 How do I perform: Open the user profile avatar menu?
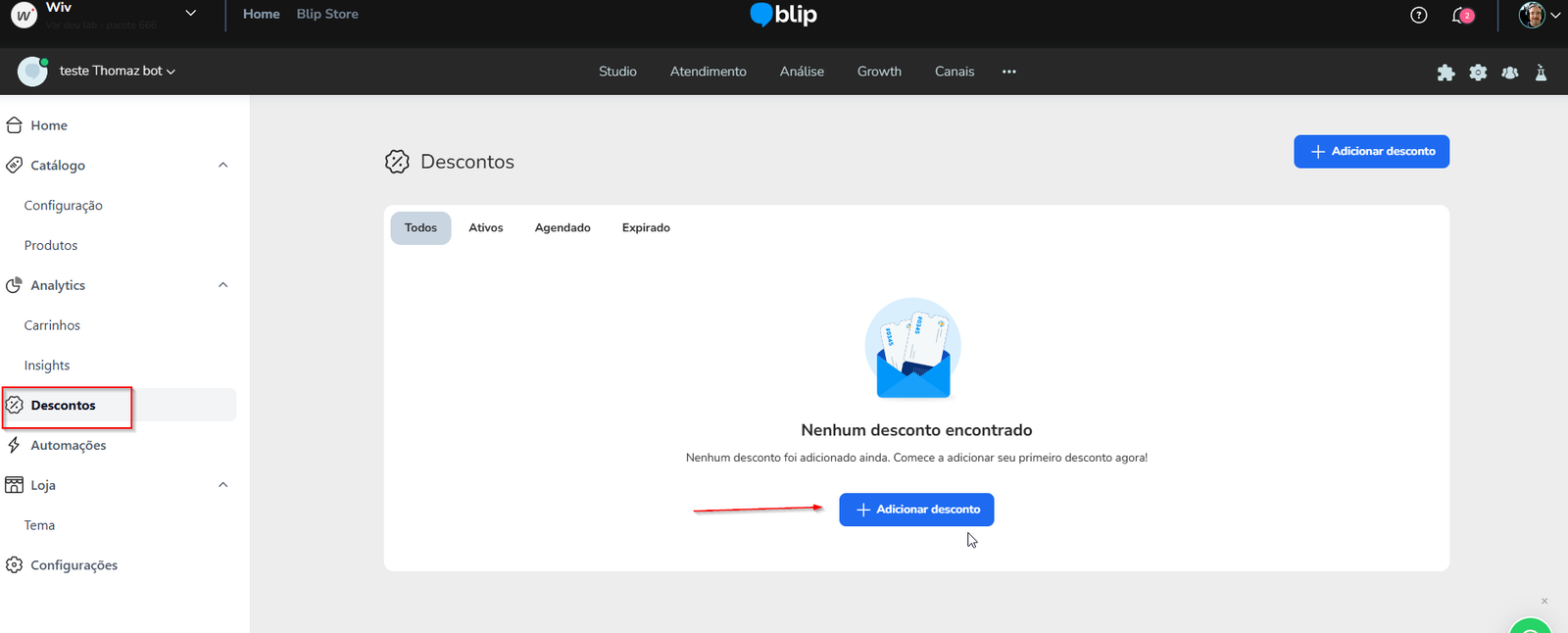pyautogui.click(x=1532, y=15)
